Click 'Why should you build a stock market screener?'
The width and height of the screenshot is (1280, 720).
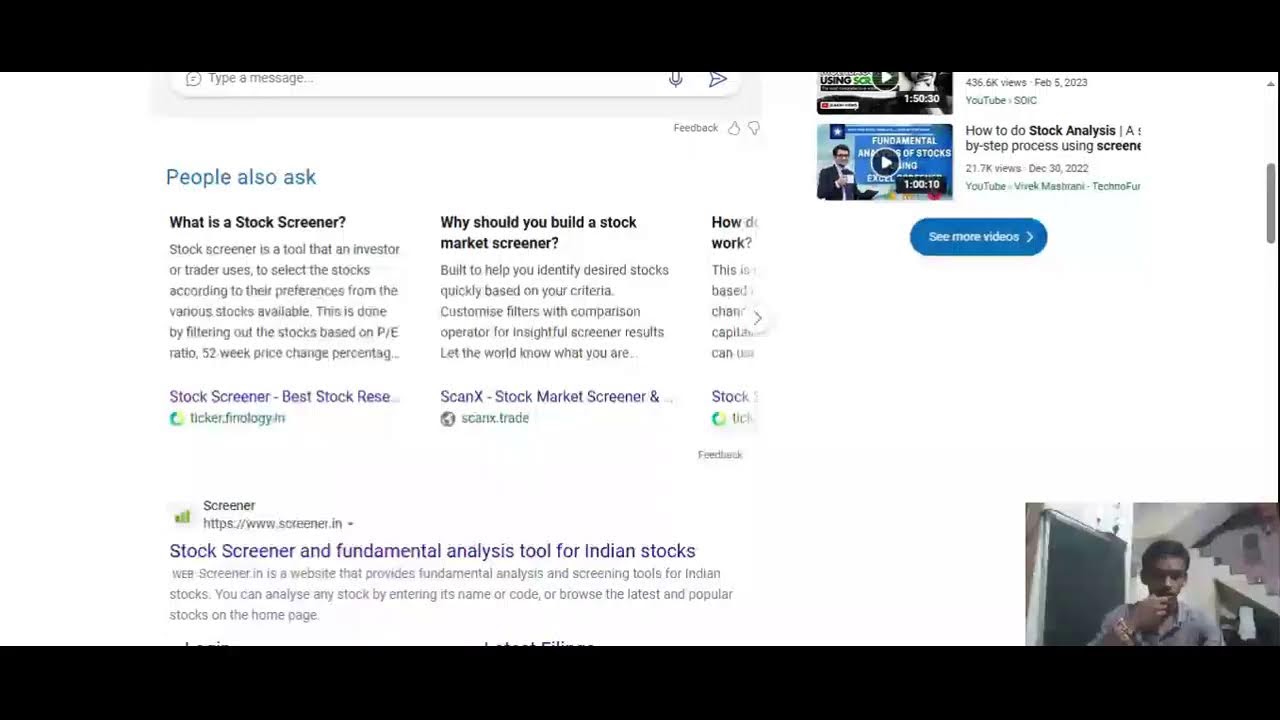click(x=538, y=232)
